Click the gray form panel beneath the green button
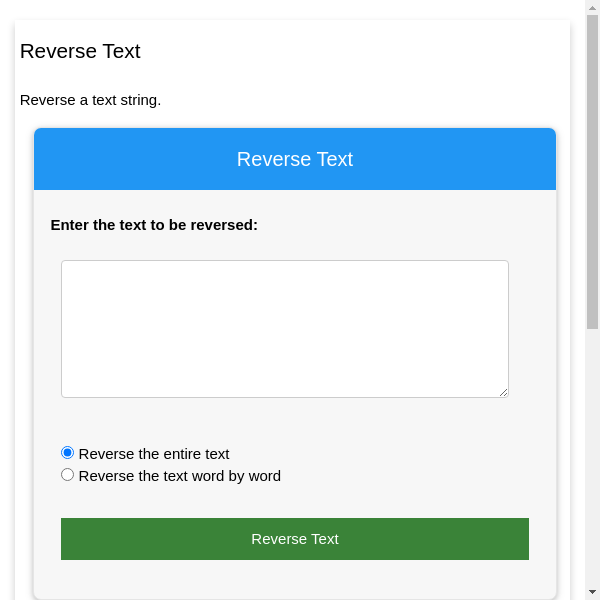This screenshot has width=600, height=600. tap(295, 578)
